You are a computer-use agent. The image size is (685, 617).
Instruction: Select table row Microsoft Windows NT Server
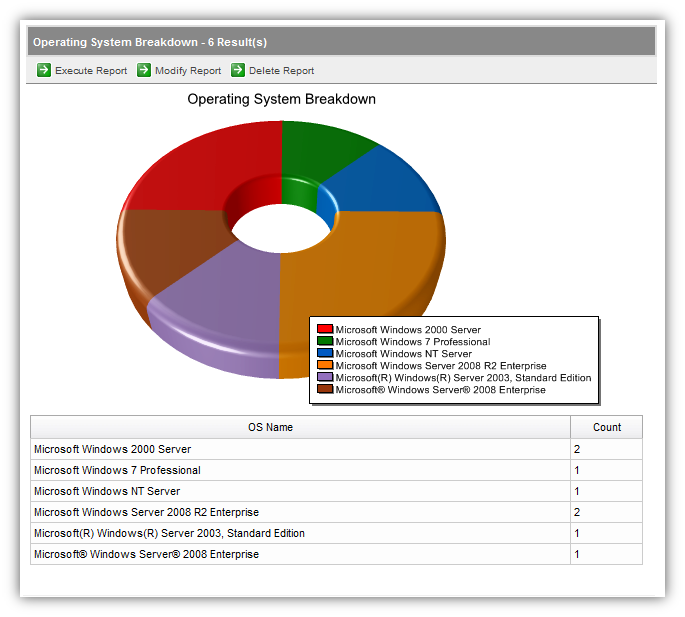(336, 491)
